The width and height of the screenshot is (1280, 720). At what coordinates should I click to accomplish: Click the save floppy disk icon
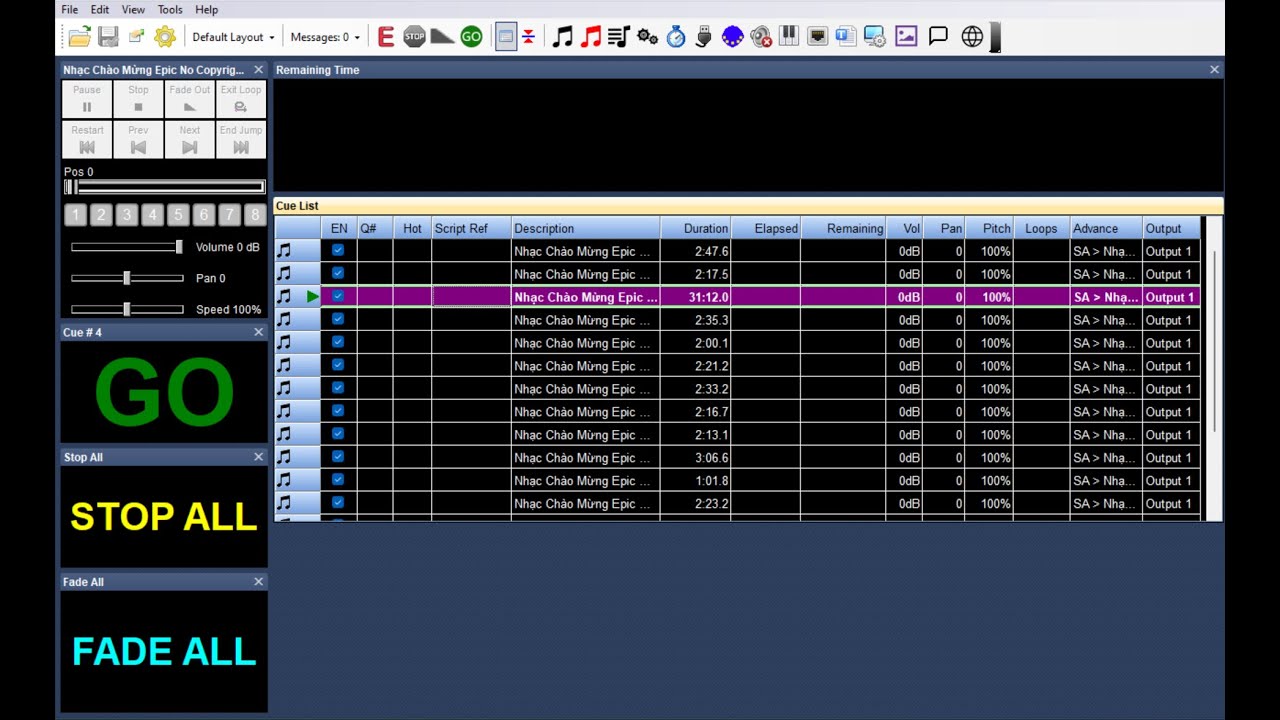coord(108,37)
